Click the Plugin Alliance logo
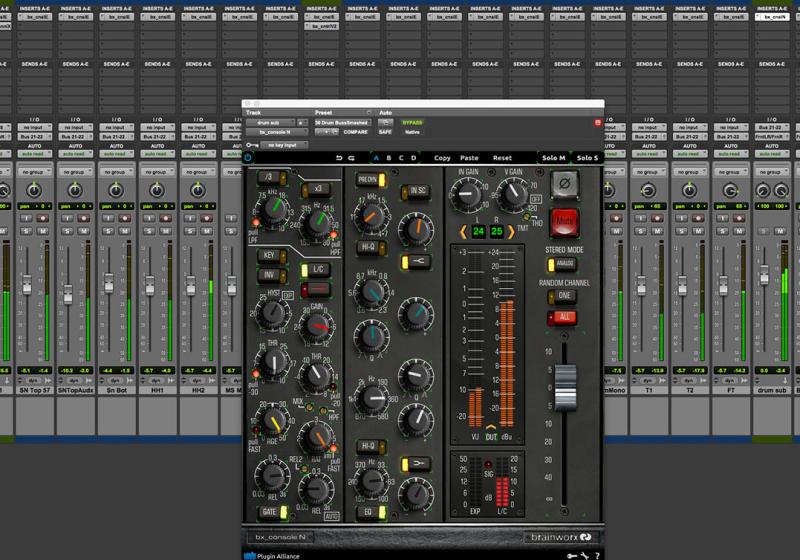Image resolution: width=800 pixels, height=560 pixels. pyautogui.click(x=272, y=556)
